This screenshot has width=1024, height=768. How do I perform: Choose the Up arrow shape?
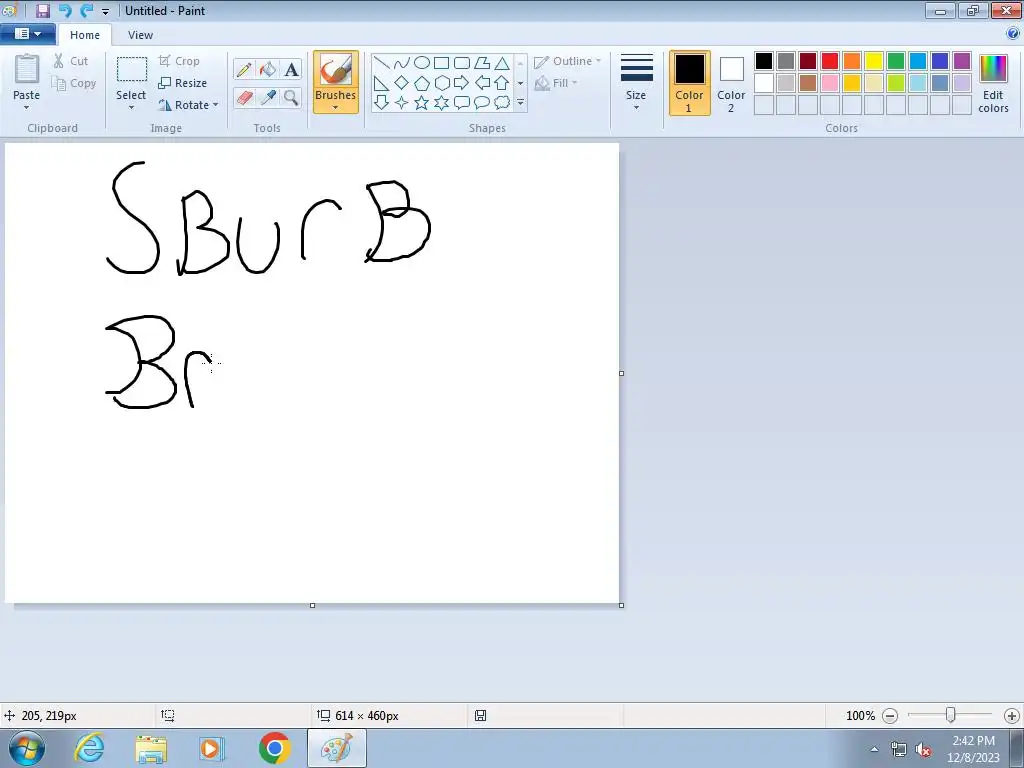point(502,83)
